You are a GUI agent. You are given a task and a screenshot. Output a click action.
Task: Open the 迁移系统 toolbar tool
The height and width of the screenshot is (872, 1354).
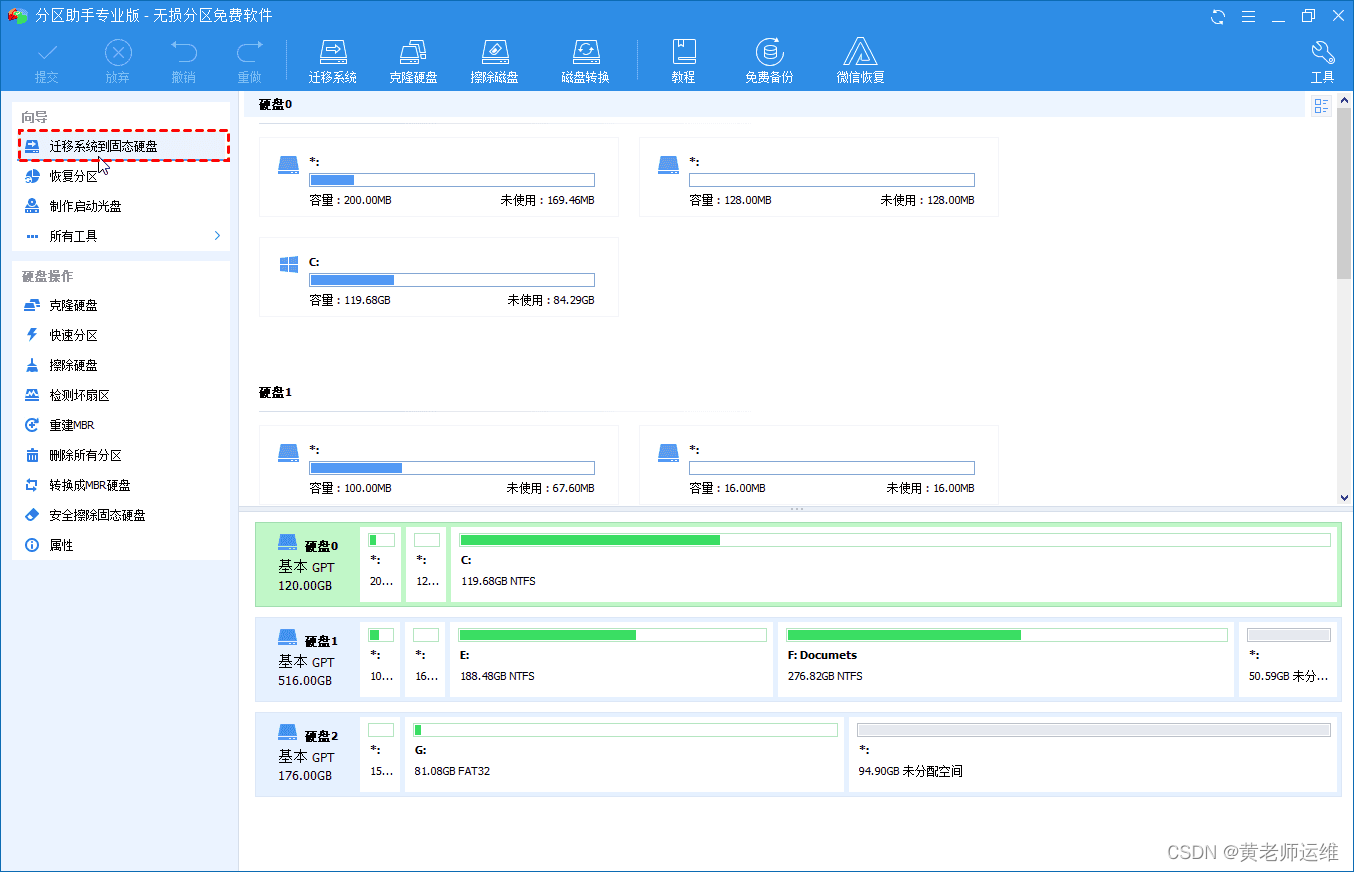(x=333, y=62)
